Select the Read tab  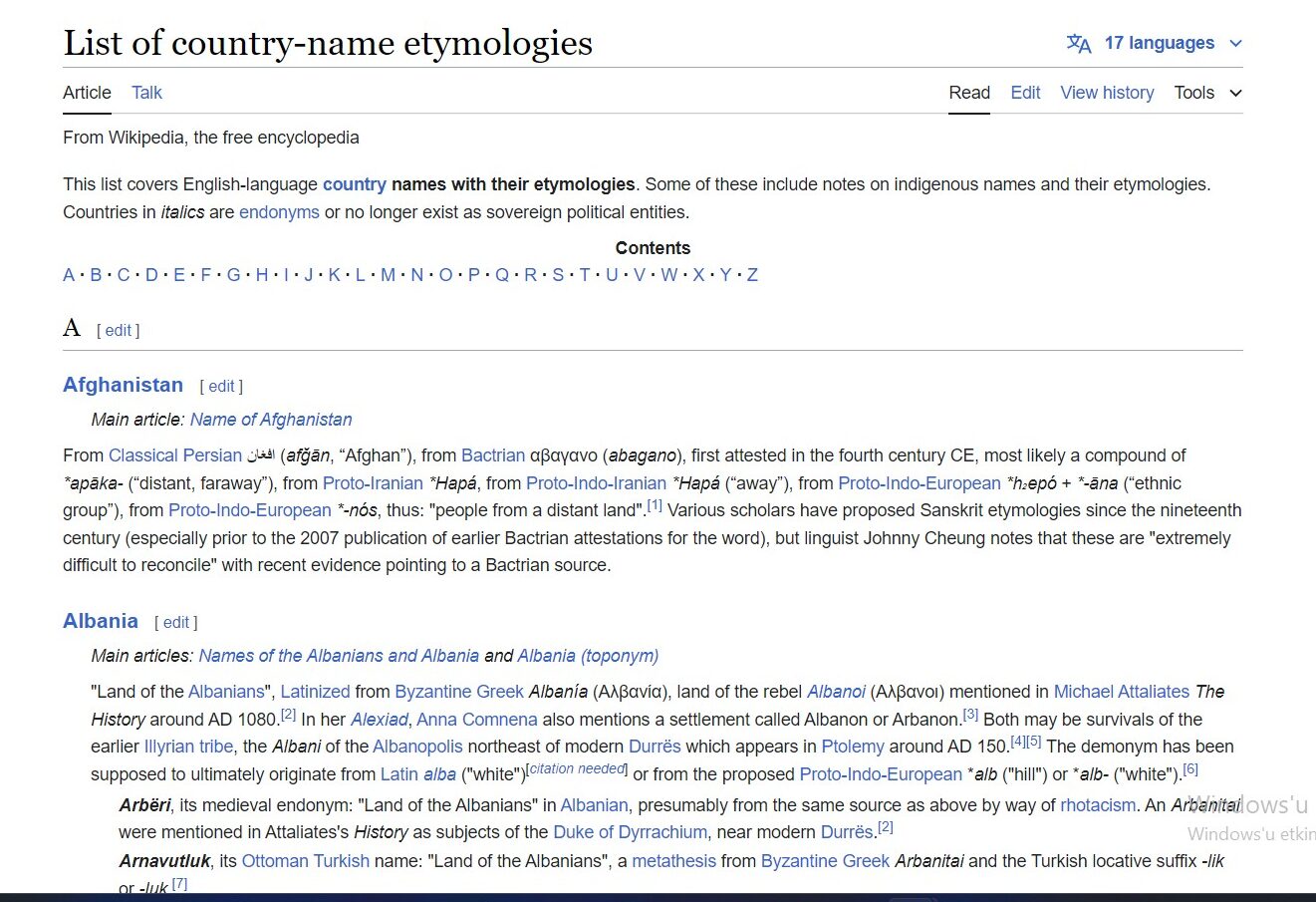[969, 93]
